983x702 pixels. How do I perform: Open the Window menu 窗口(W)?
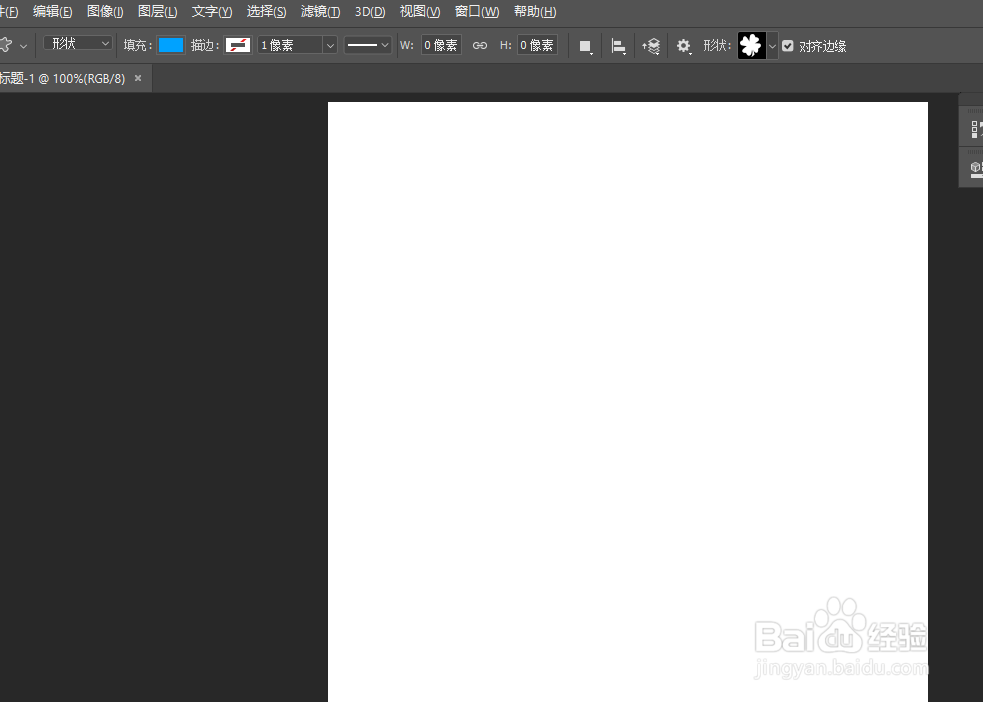tap(477, 12)
